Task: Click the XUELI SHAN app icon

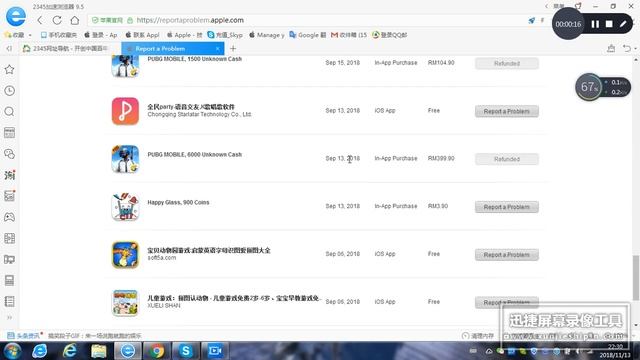Action: tap(125, 302)
